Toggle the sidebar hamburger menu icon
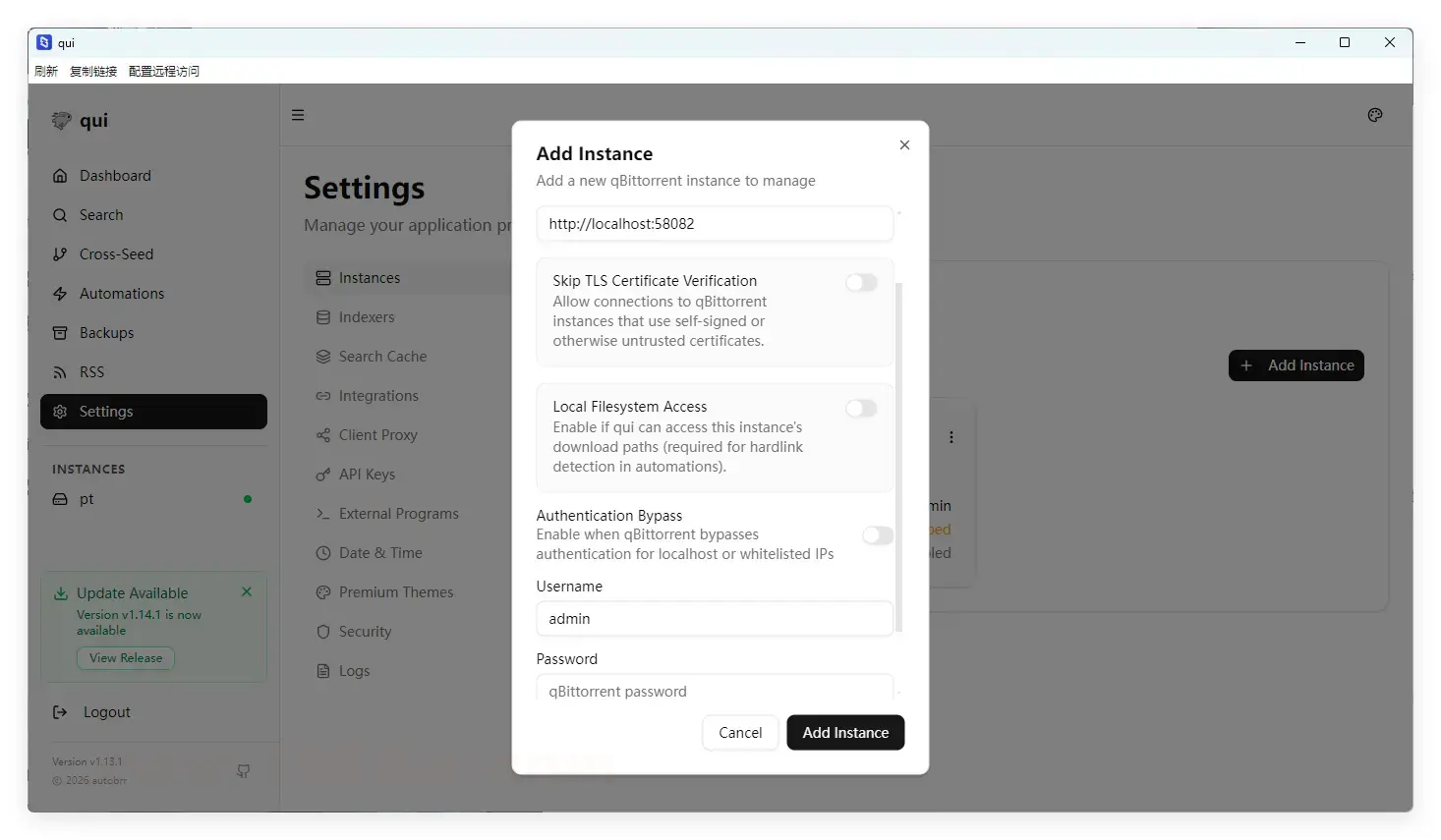1441x840 pixels. pos(298,115)
